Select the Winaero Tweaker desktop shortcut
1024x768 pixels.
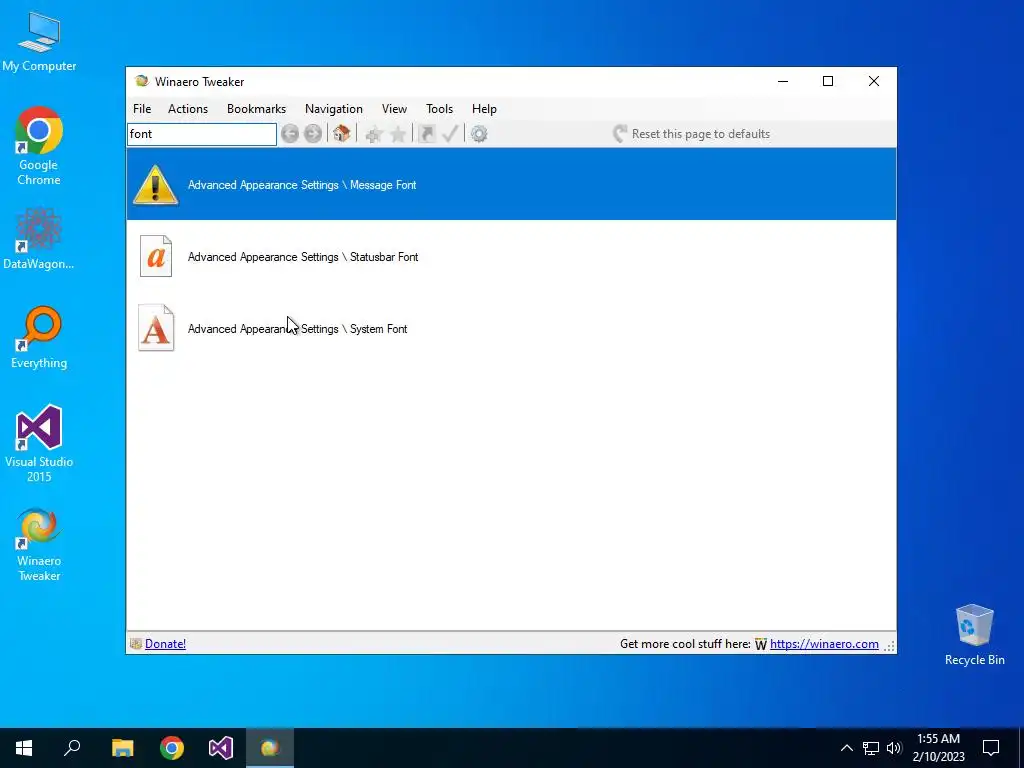point(39,545)
